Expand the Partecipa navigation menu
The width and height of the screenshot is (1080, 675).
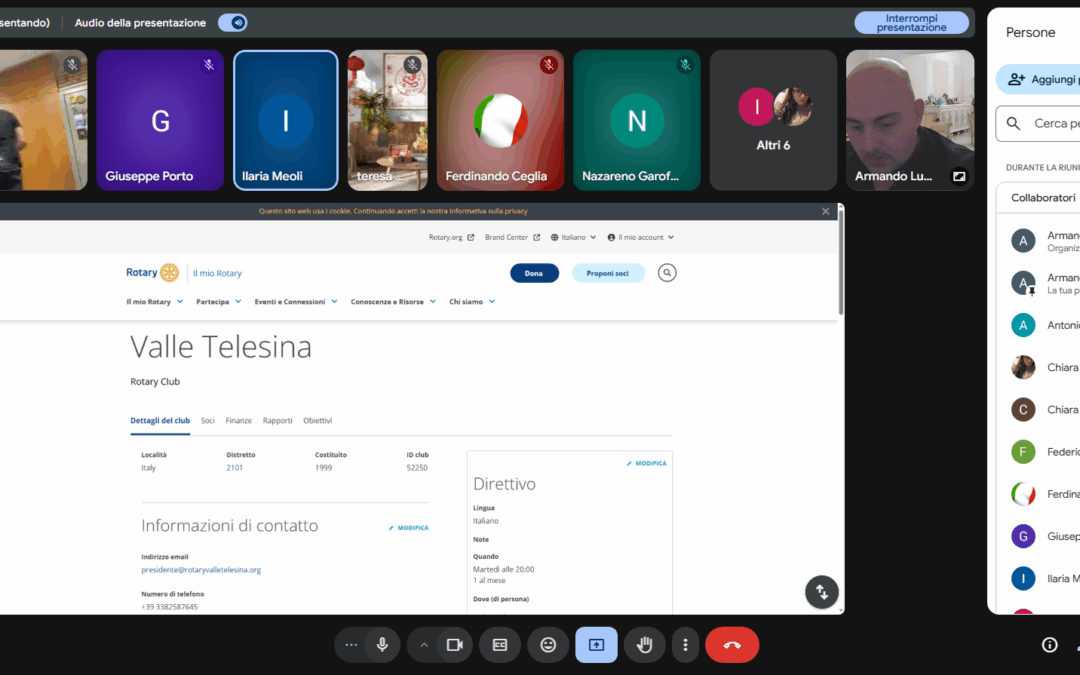coord(218,302)
